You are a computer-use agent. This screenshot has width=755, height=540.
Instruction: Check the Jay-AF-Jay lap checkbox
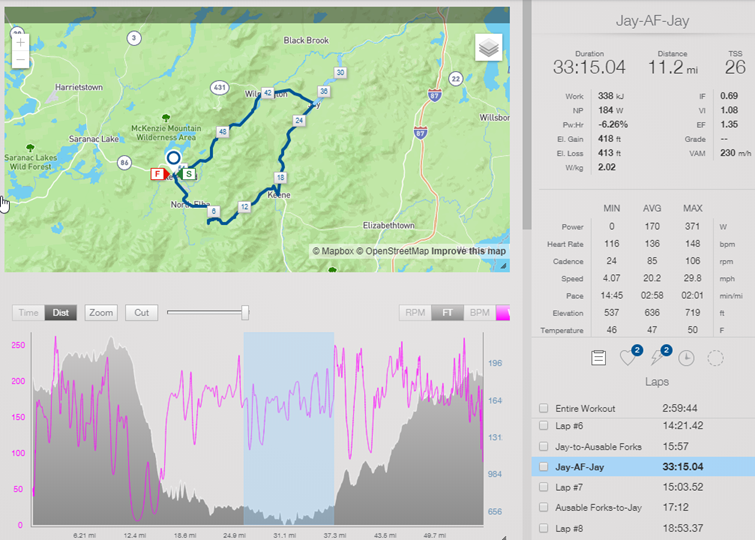click(544, 467)
